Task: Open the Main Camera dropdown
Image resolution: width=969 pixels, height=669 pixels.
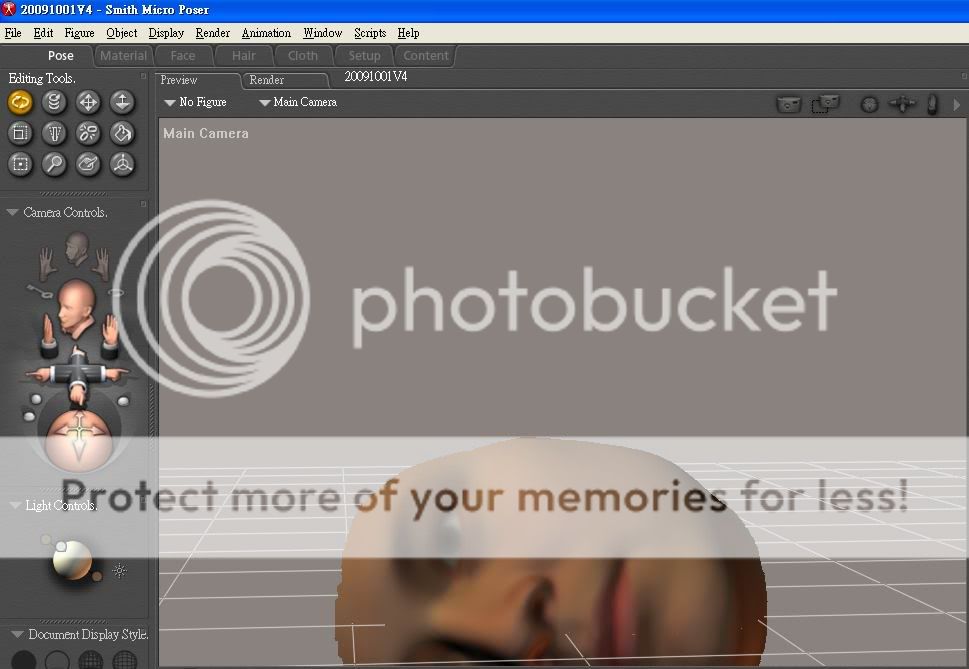Action: click(298, 102)
